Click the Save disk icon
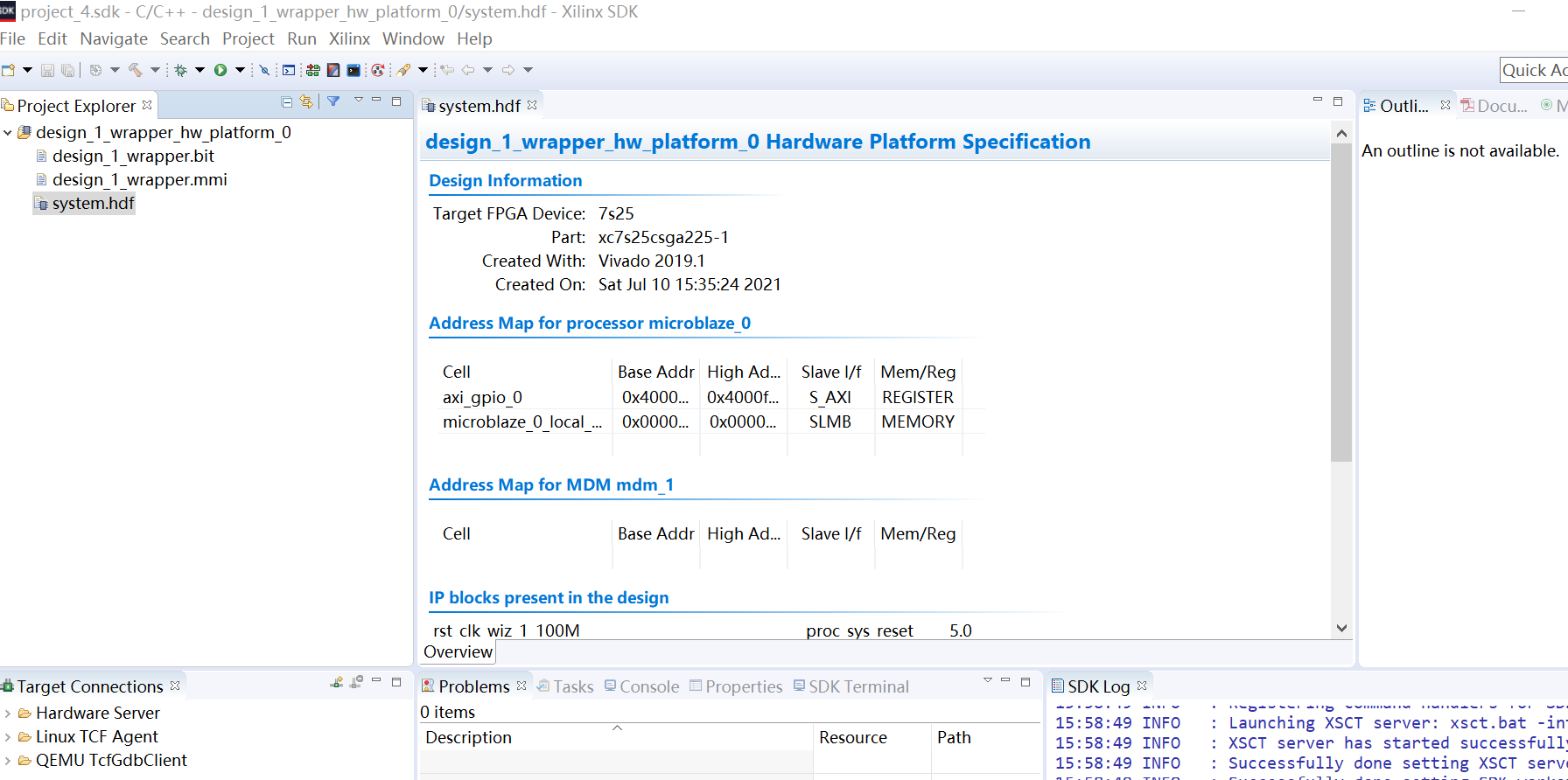 47,70
